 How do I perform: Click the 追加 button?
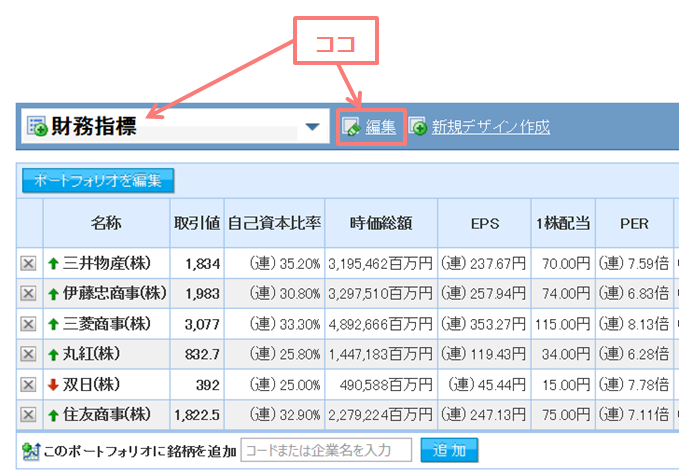(x=449, y=450)
